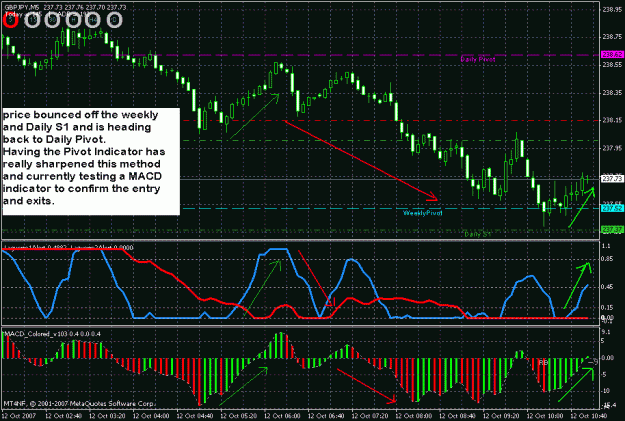Switch to the D daily timeframe circle

pyautogui.click(x=114, y=20)
